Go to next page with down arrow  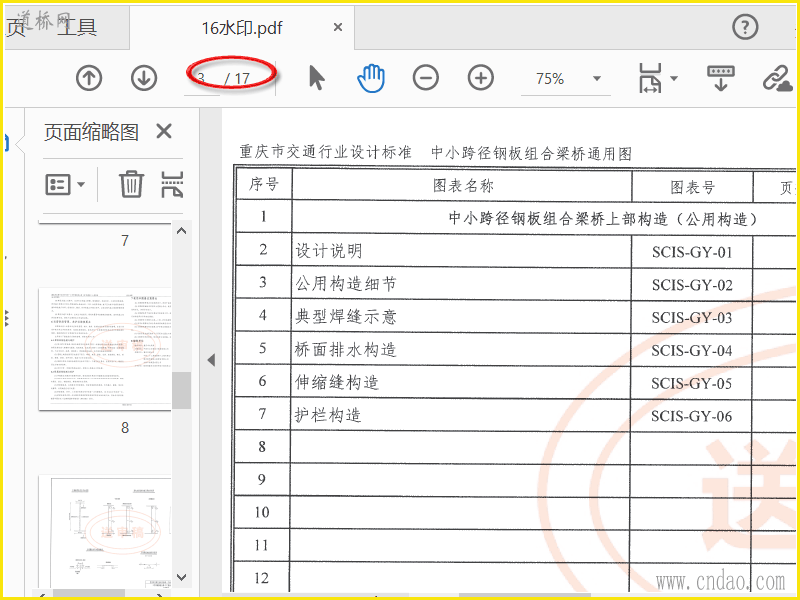pos(144,78)
